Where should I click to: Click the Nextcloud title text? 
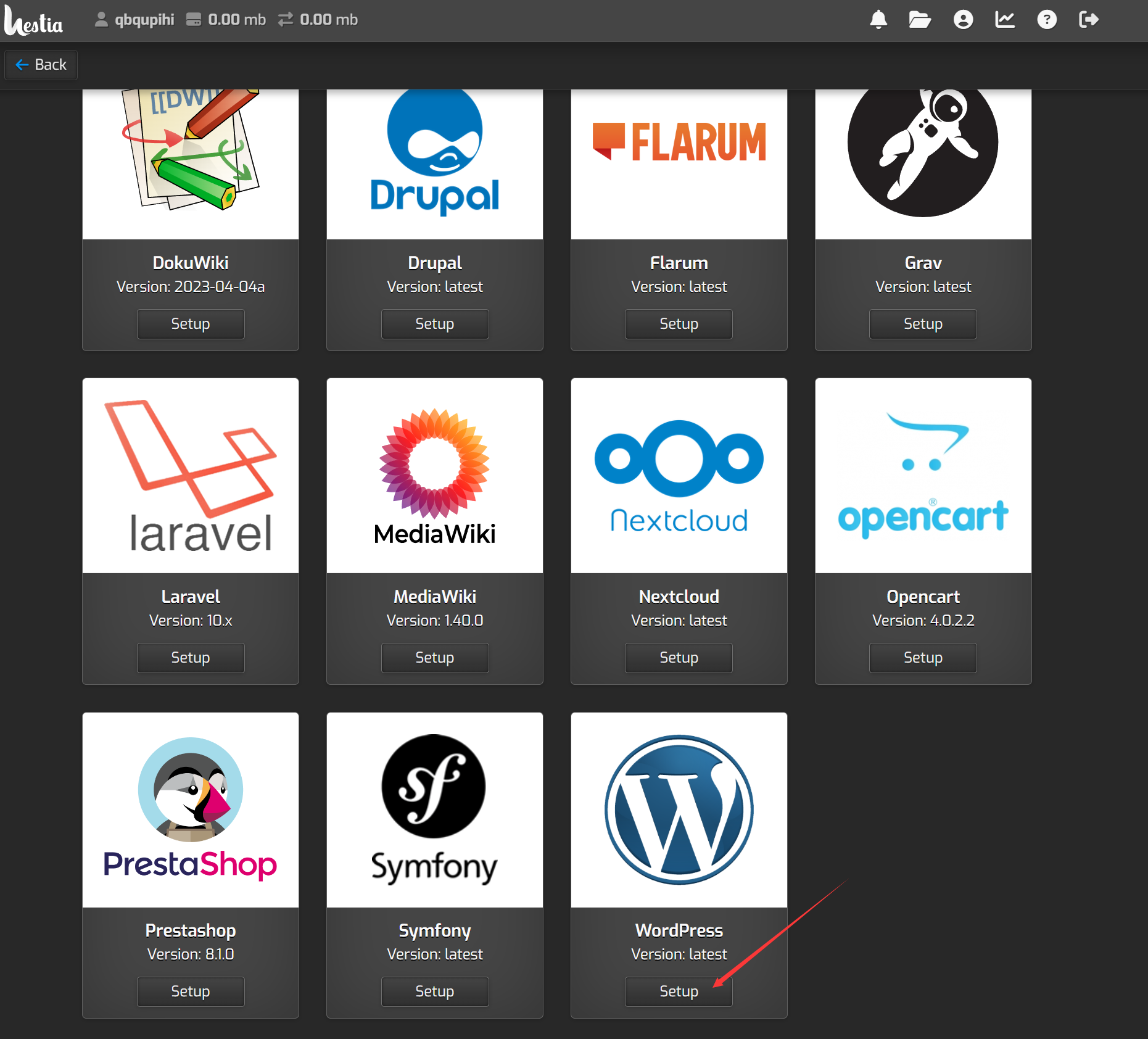point(679,597)
